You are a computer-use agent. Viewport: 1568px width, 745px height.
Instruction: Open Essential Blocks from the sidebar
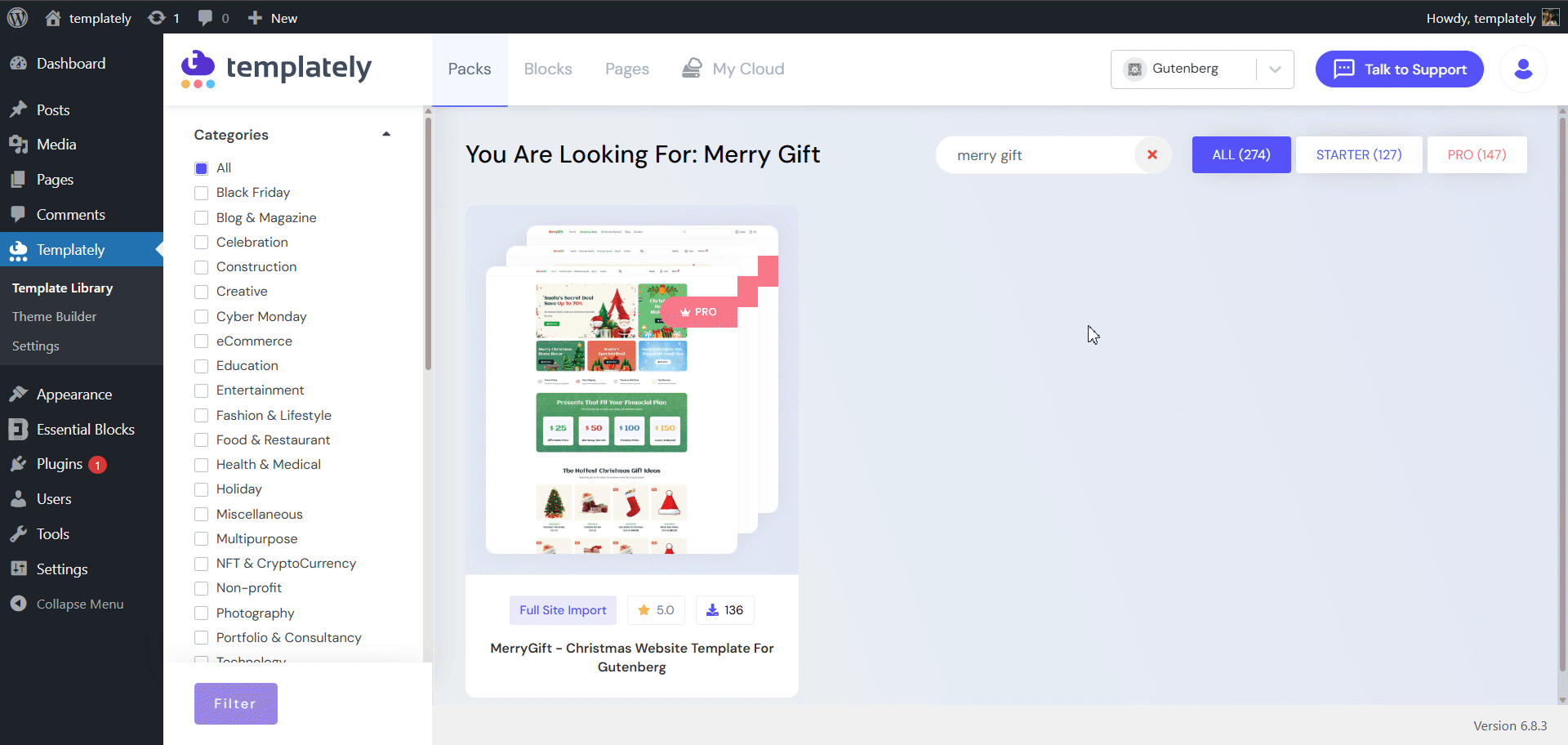pos(18,429)
